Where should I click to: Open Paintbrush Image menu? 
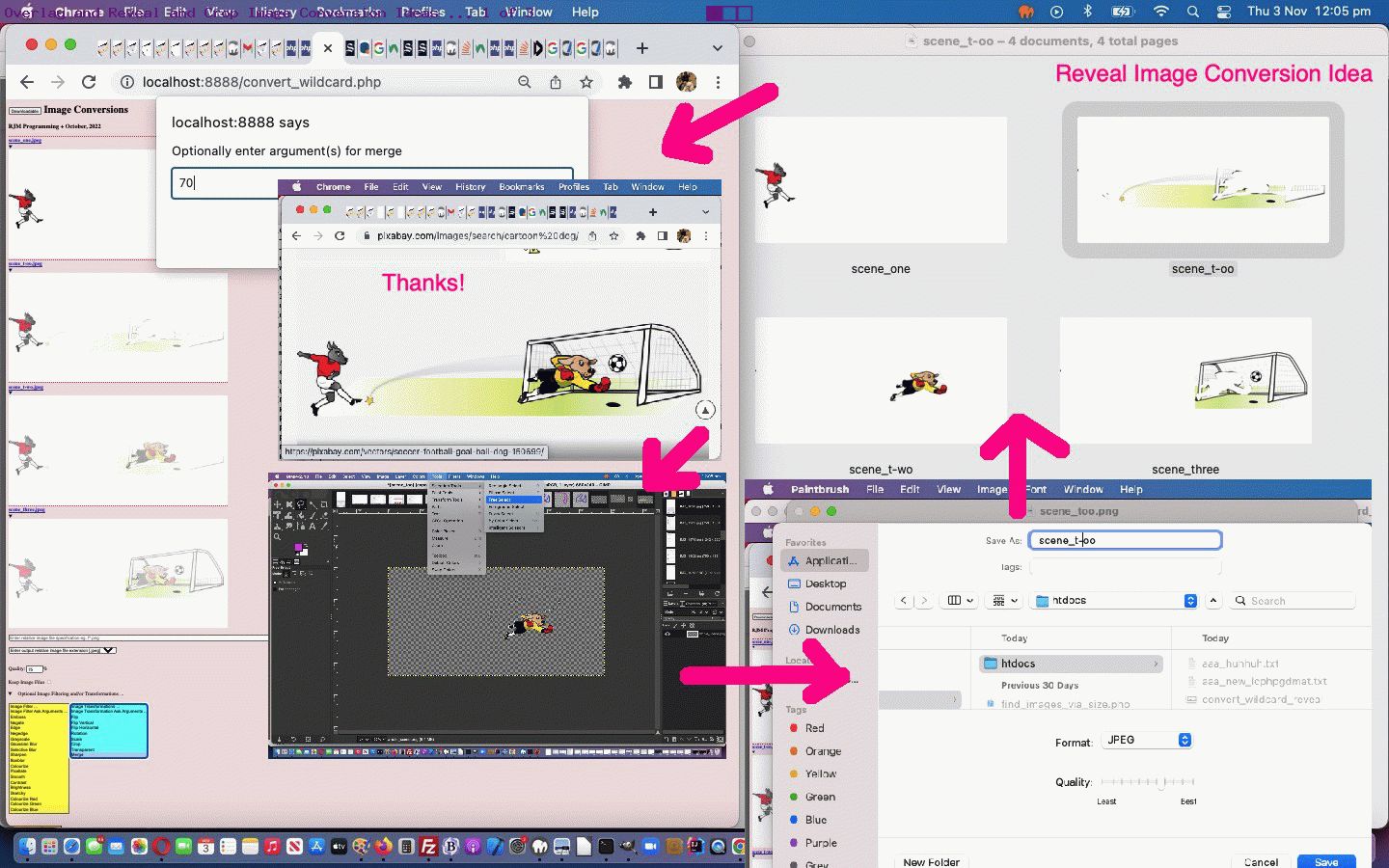coord(992,489)
